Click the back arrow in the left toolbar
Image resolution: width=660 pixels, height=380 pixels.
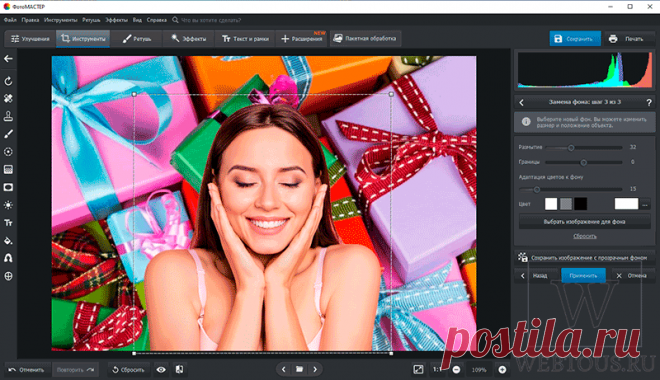point(8,59)
